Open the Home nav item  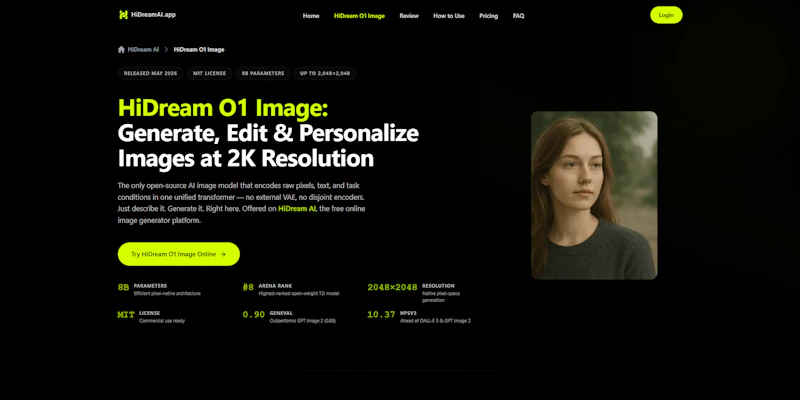(x=311, y=16)
